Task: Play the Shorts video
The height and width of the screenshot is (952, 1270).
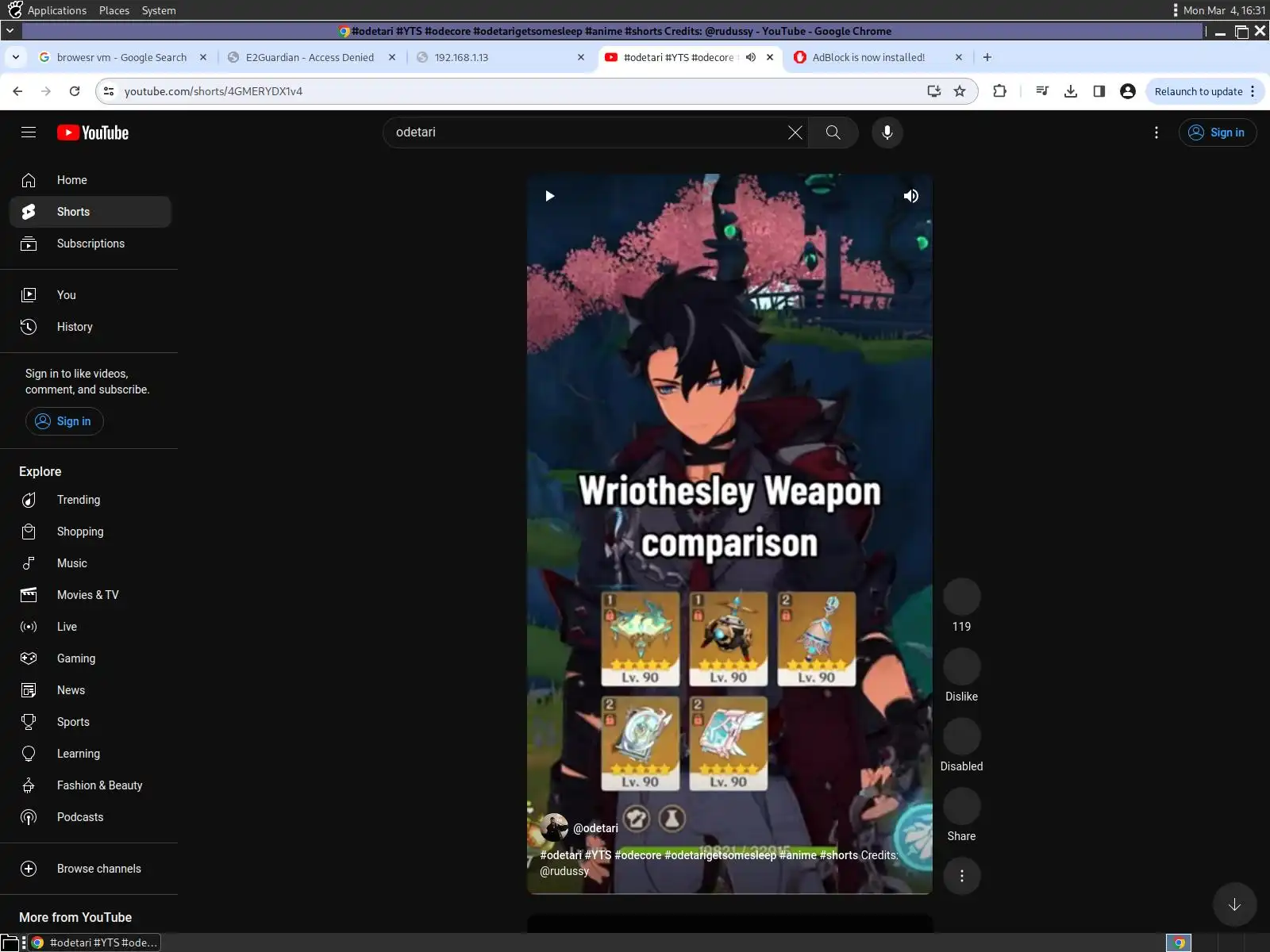Action: [549, 196]
